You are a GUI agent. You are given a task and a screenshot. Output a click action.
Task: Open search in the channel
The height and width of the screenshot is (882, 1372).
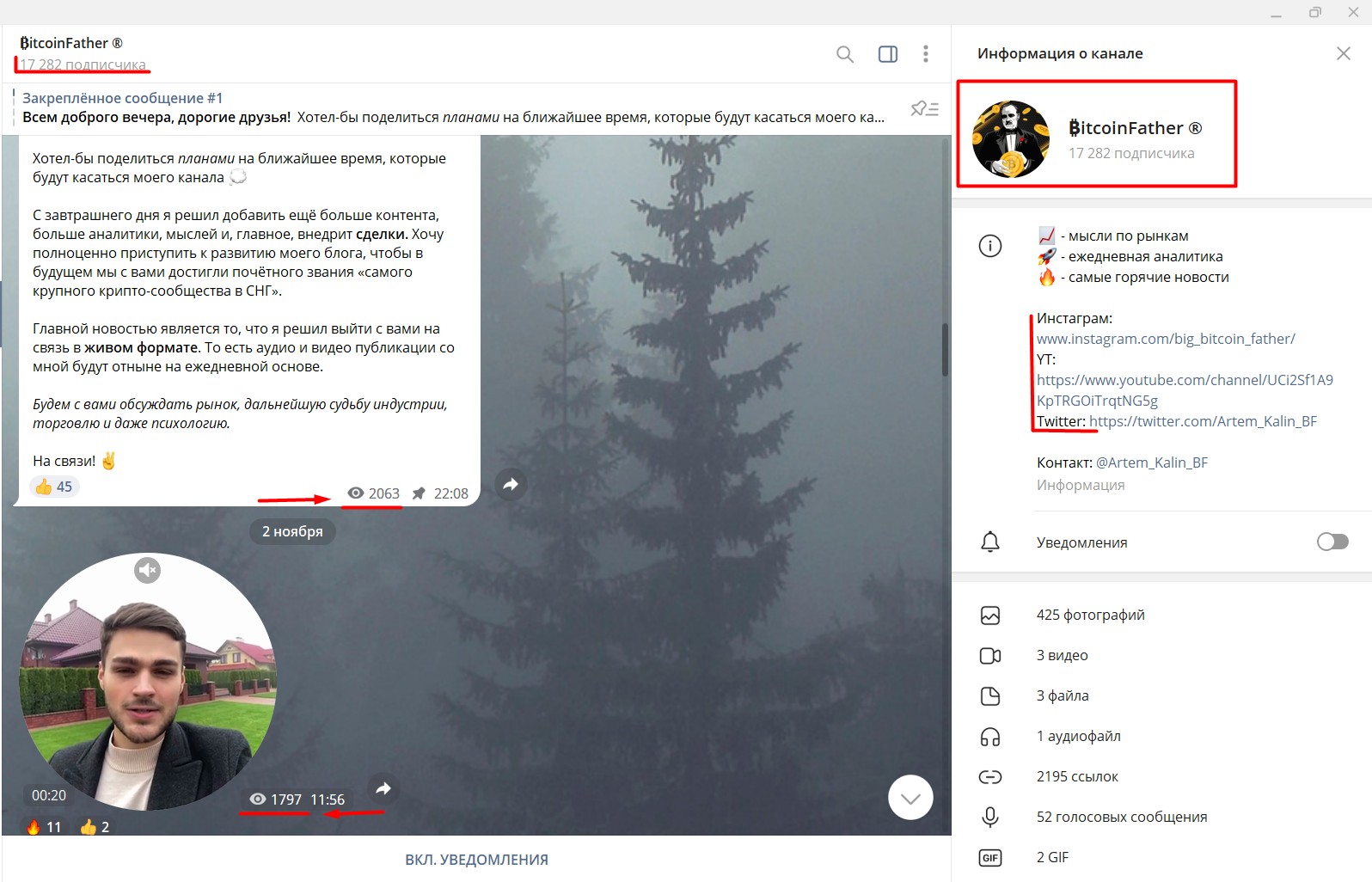(x=845, y=54)
